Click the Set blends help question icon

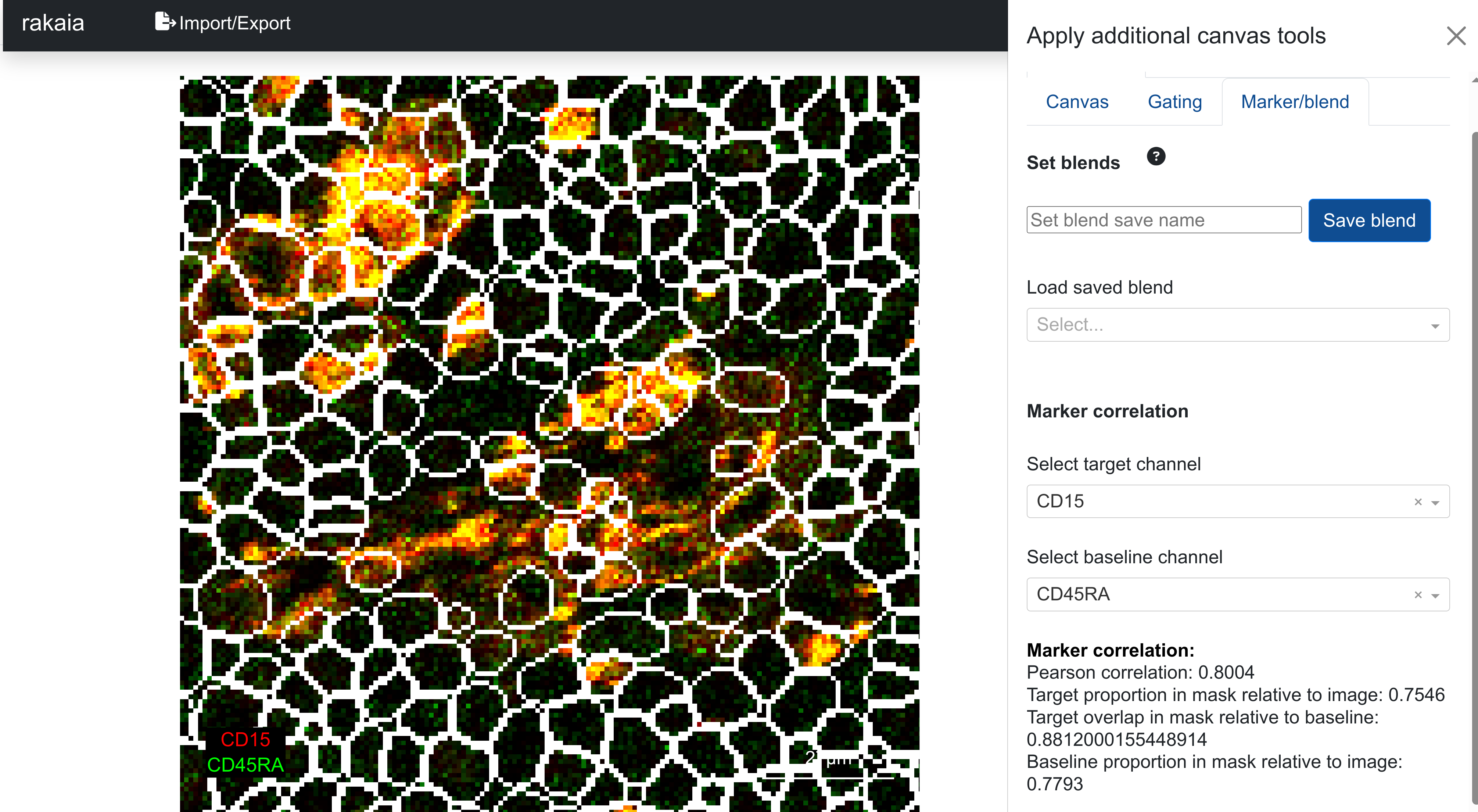point(1156,156)
